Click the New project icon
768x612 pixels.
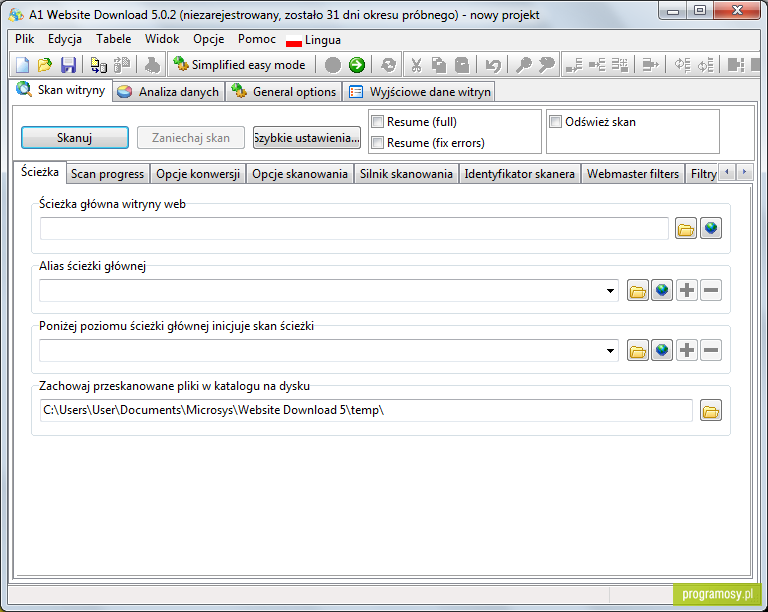coord(23,65)
